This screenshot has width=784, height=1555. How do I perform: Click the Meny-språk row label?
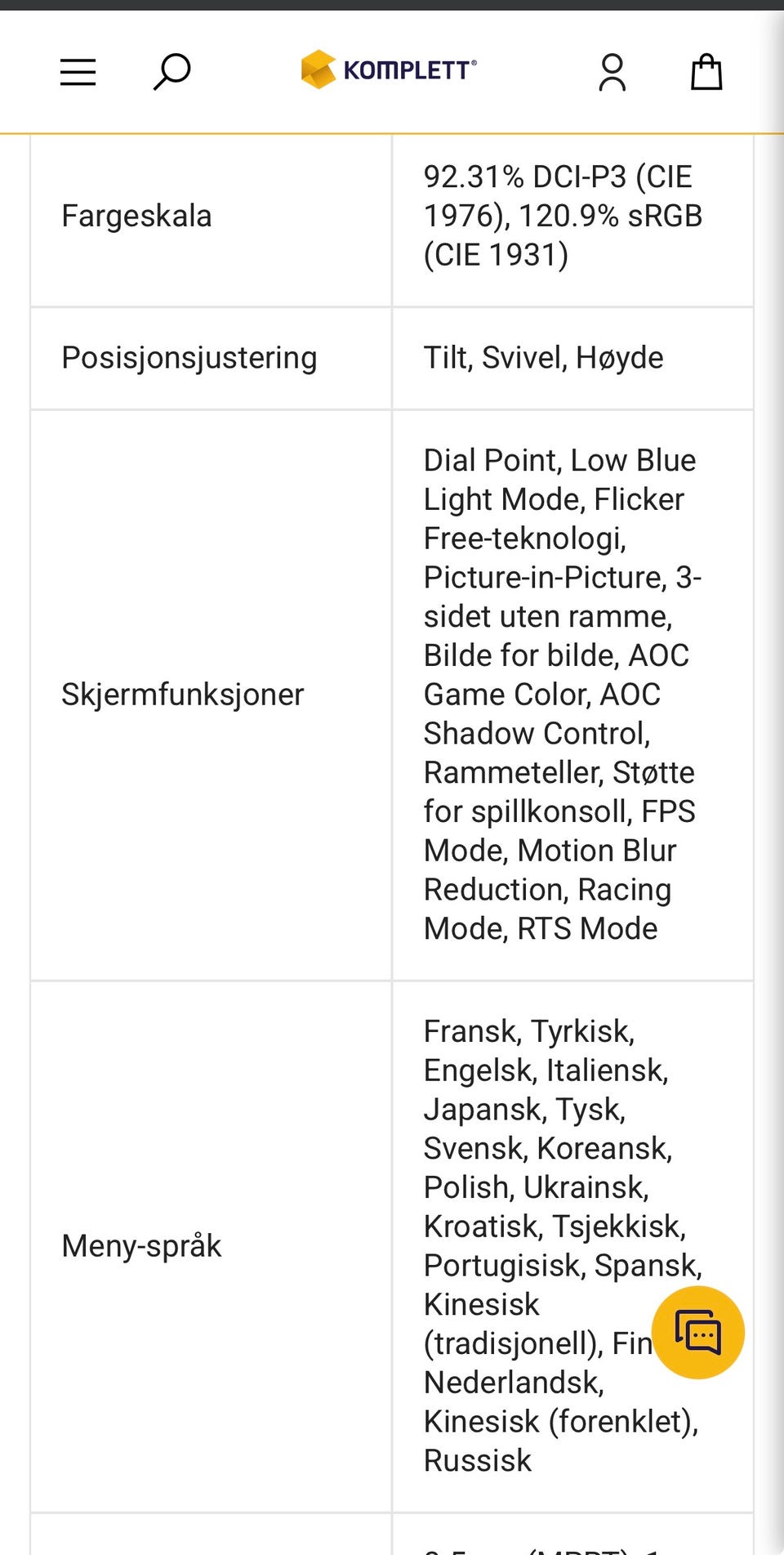(141, 1246)
